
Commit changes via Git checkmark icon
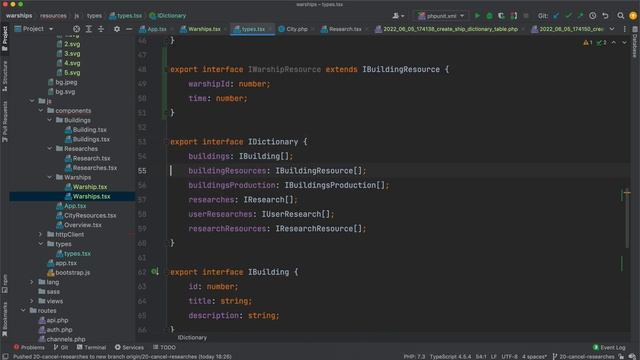pos(568,16)
